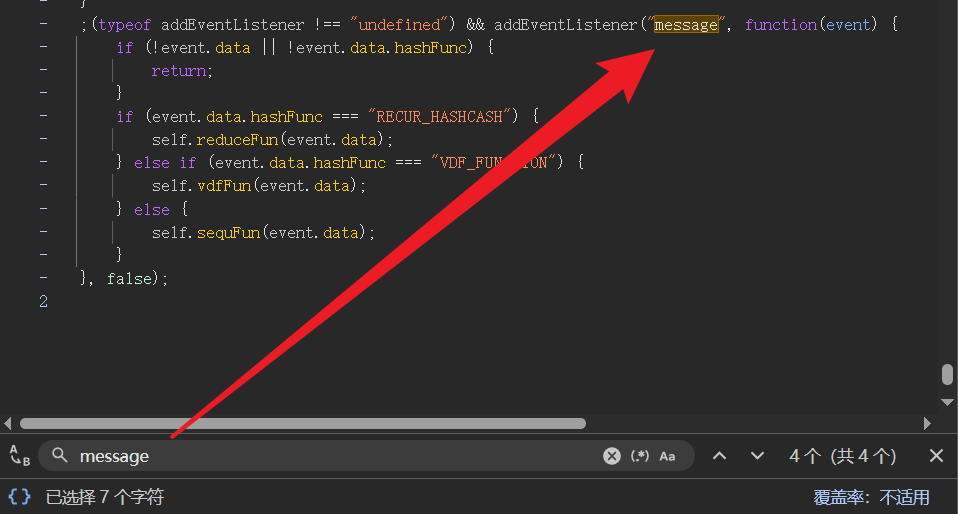Click the "4 个 (共 4 个)" match count
This screenshot has height=514, width=958.
842,456
